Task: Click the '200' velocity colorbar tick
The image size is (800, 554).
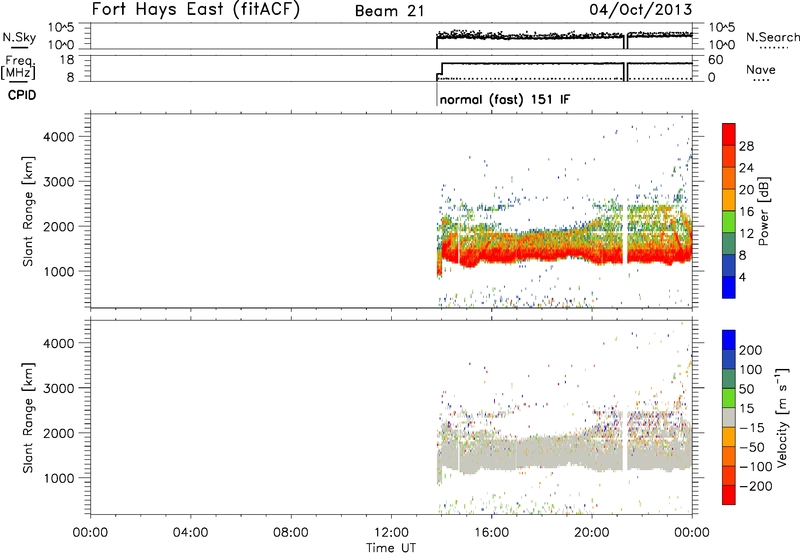Action: point(751,350)
